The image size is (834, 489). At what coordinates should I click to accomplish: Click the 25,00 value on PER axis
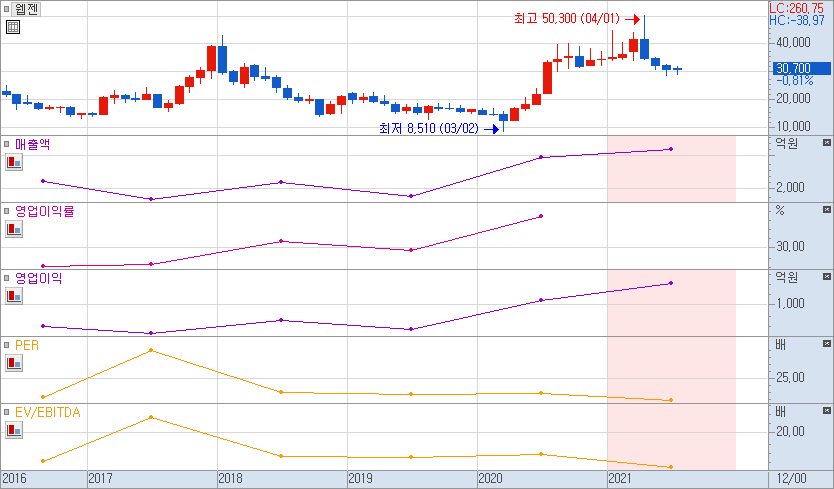pyautogui.click(x=790, y=377)
